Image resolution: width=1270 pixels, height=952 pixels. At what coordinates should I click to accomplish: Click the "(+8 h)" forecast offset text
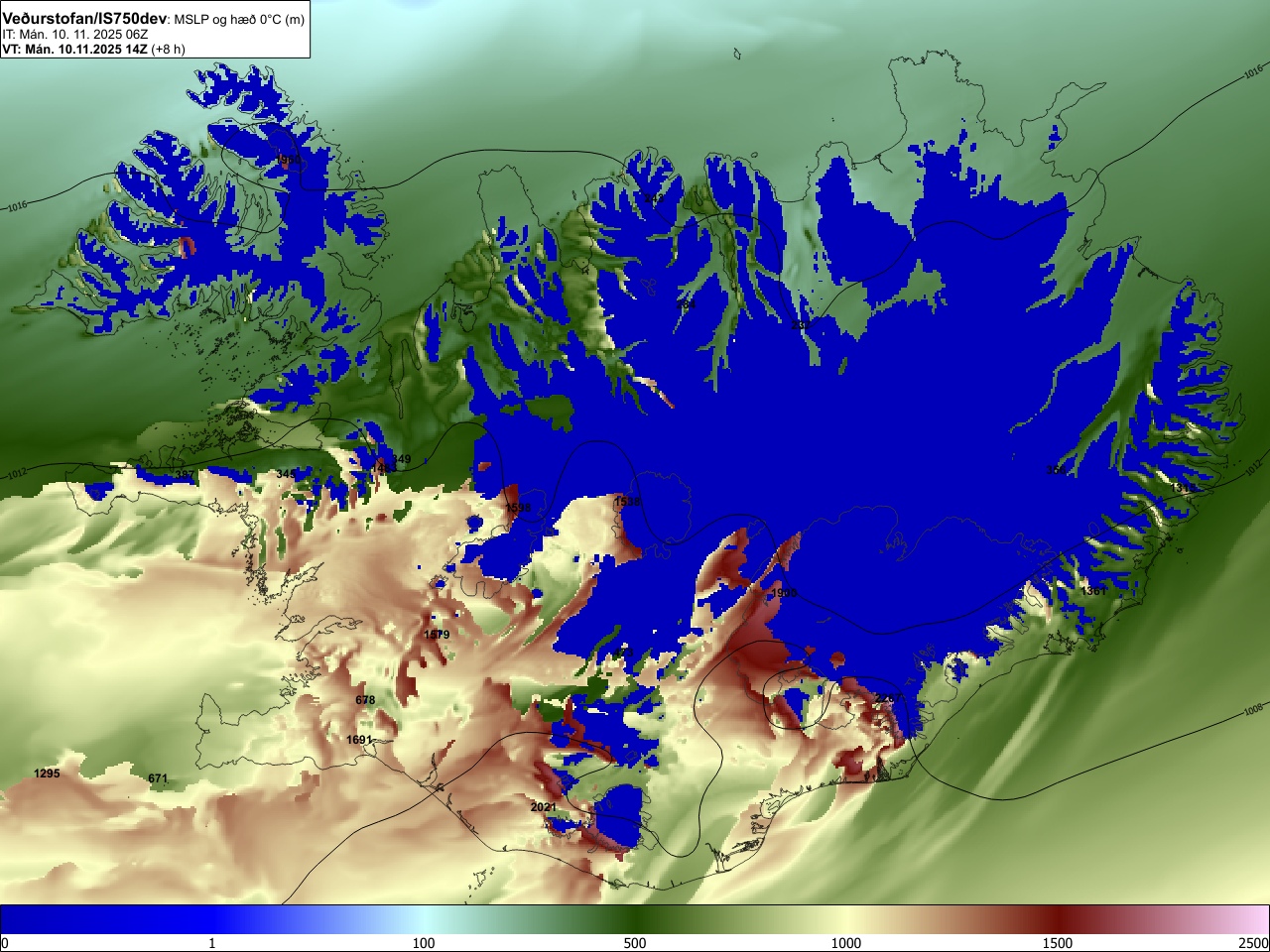(x=168, y=49)
